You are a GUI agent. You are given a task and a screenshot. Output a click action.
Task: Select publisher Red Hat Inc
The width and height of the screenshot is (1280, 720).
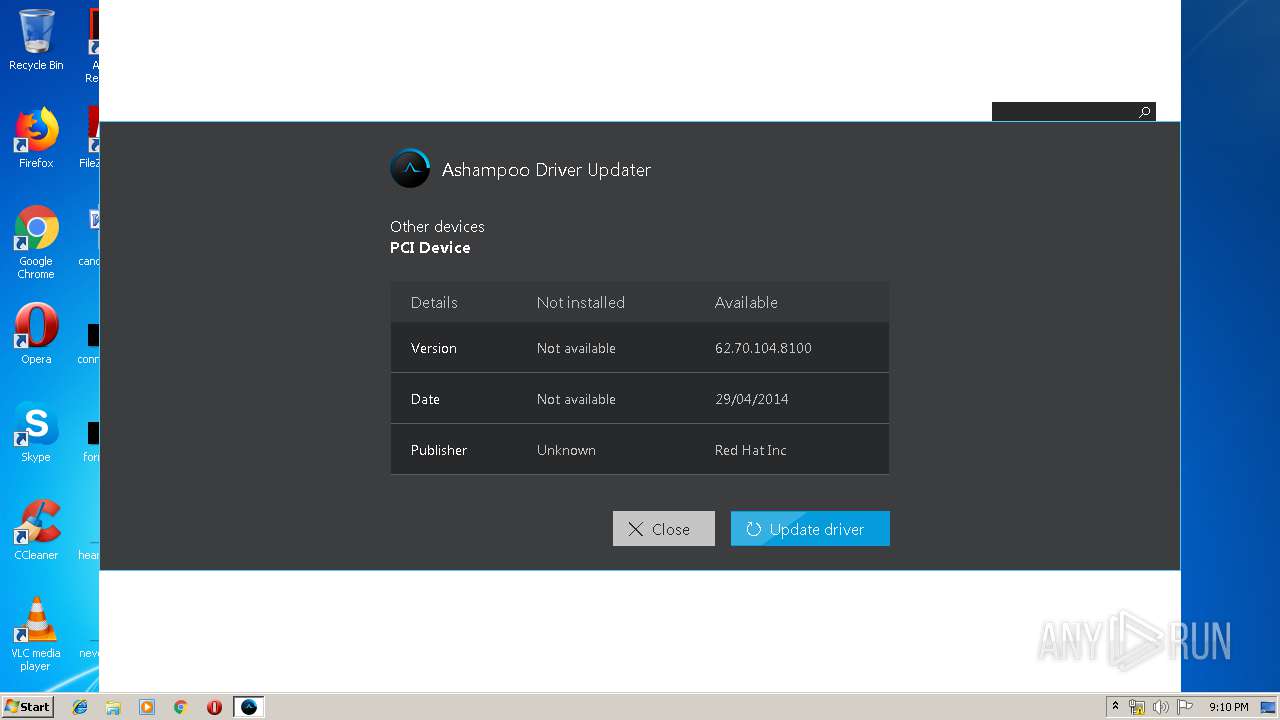[x=750, y=450]
